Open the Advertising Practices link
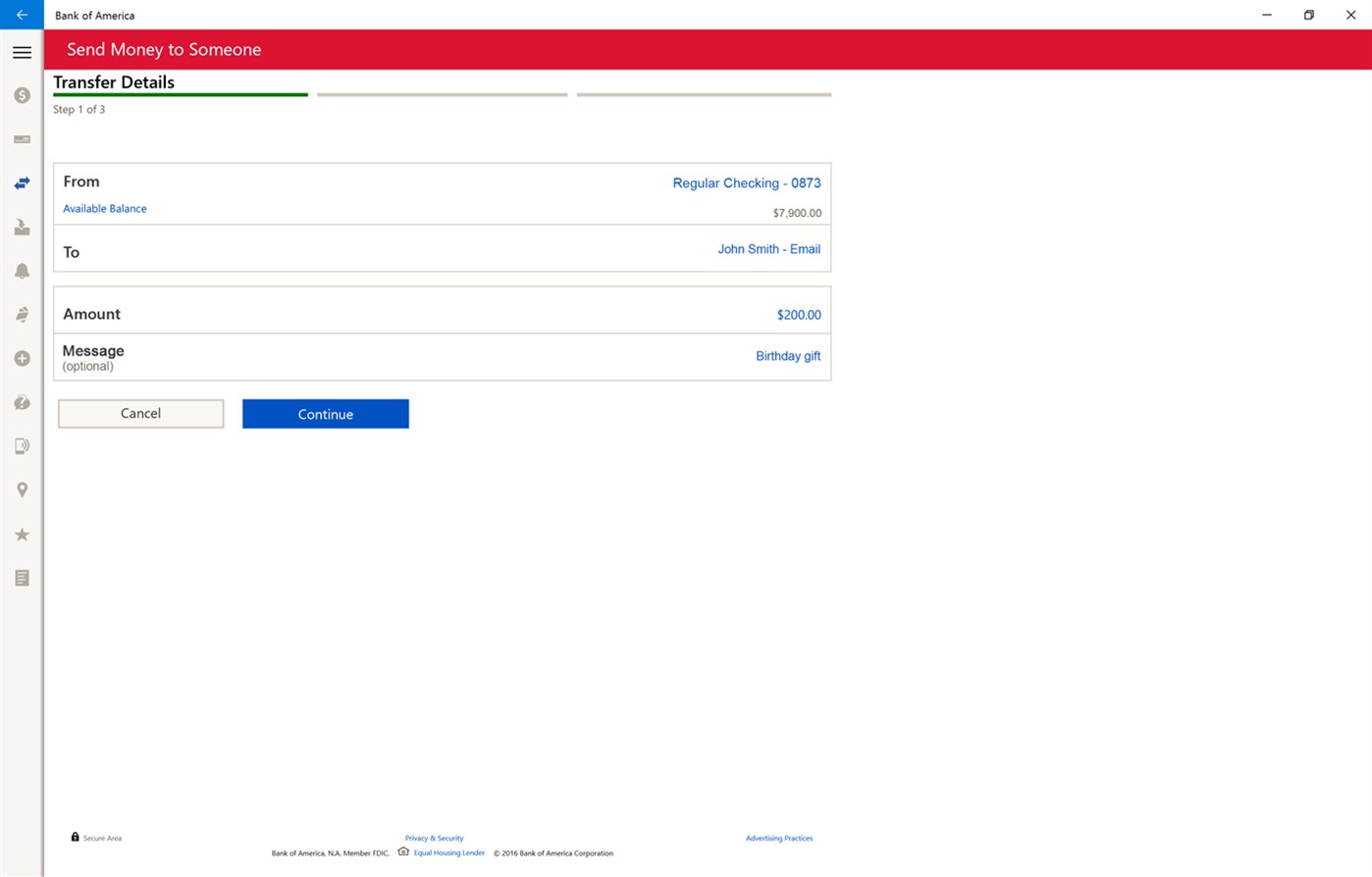Image resolution: width=1372 pixels, height=877 pixels. pos(779,839)
